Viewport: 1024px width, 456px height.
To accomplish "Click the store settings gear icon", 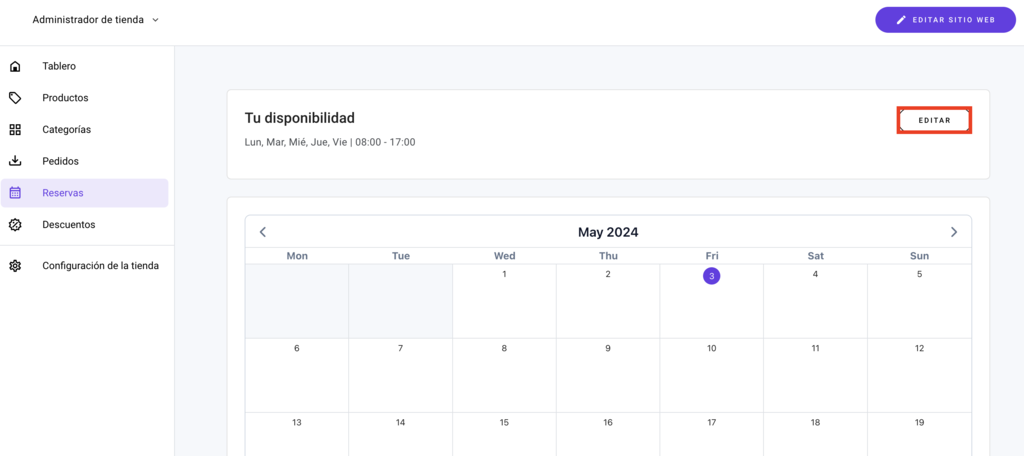I will (15, 266).
